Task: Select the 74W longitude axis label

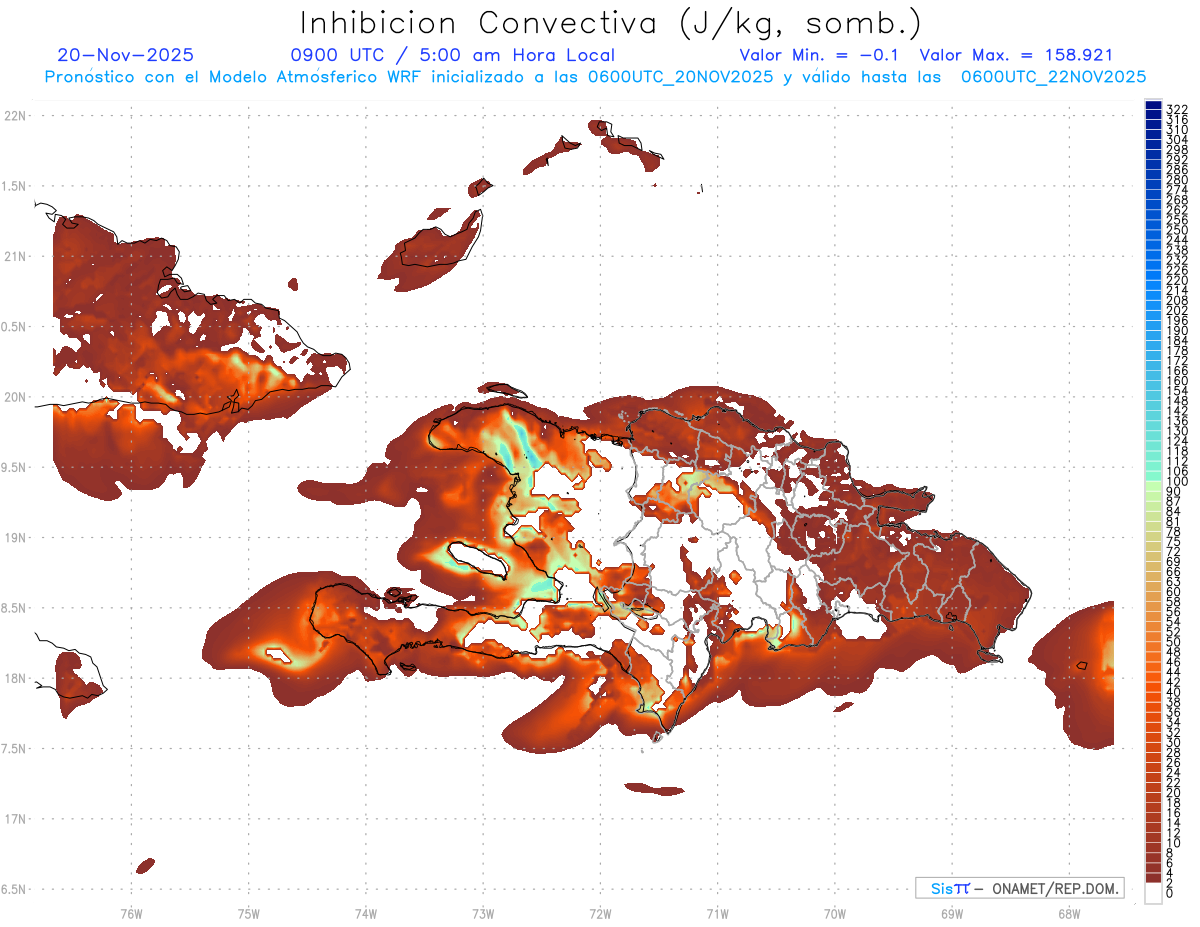Action: pos(365,913)
